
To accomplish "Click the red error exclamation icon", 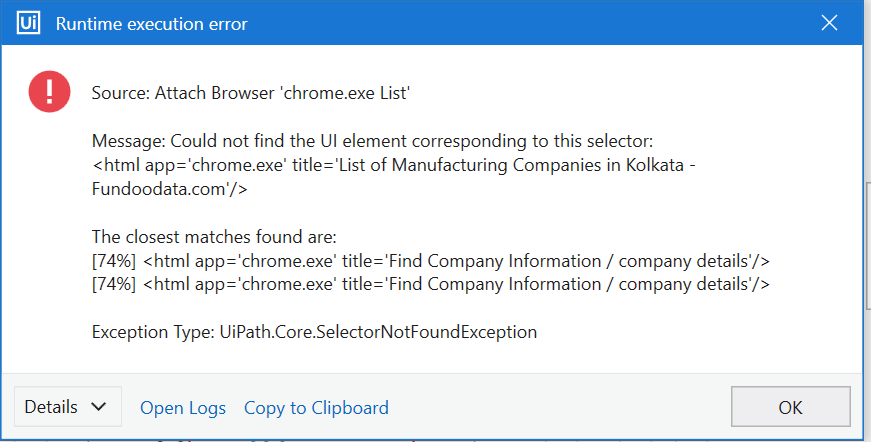I will 48,93.
